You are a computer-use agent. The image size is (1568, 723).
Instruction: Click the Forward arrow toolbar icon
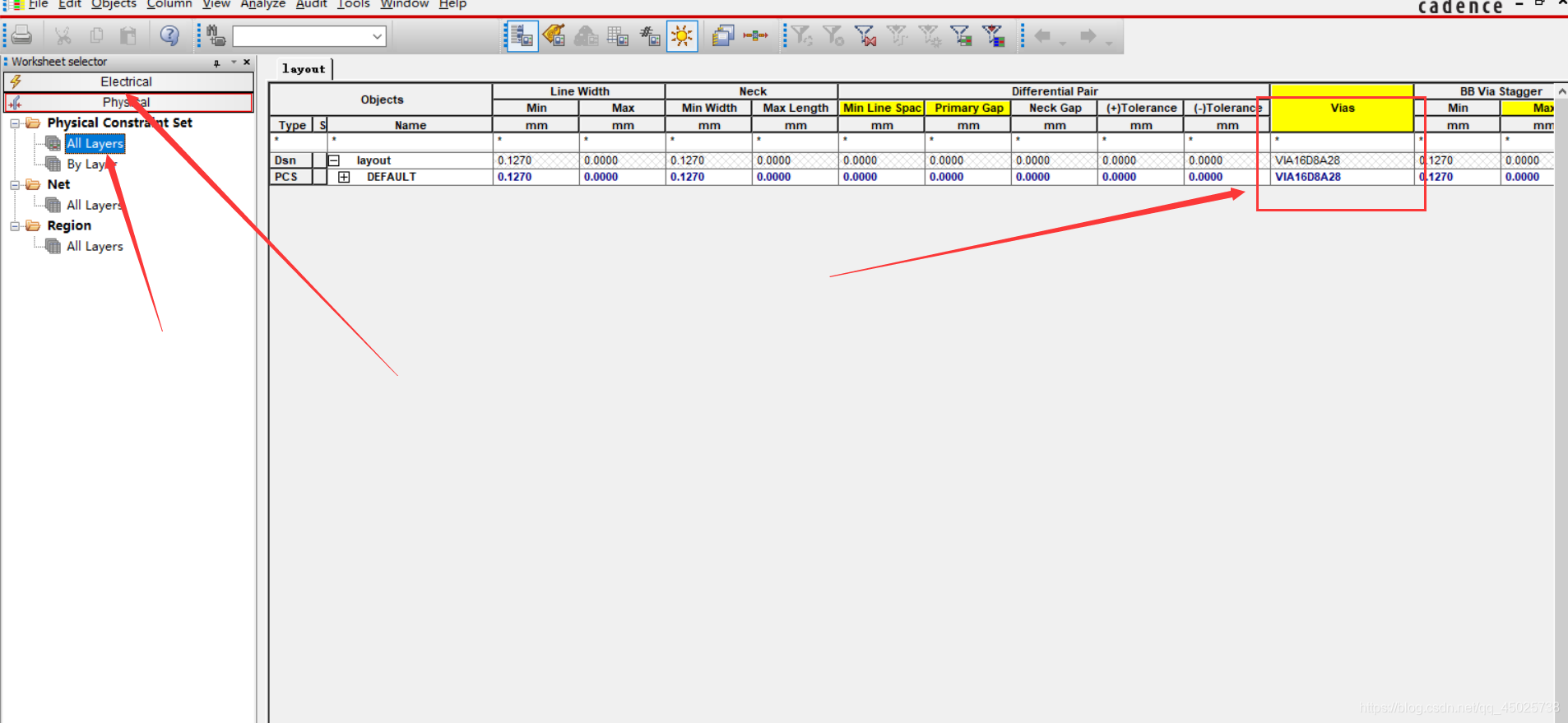pyautogui.click(x=1088, y=35)
